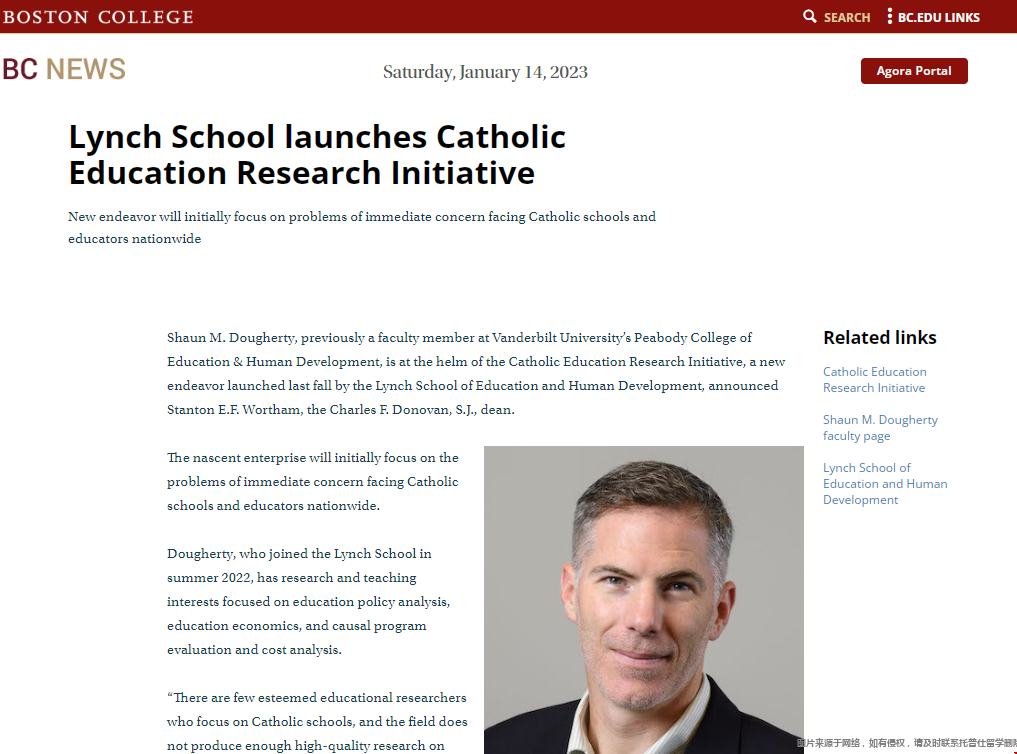This screenshot has height=754, width=1017.
Task: Click the search magnifying glass icon
Action: pyautogui.click(x=810, y=17)
